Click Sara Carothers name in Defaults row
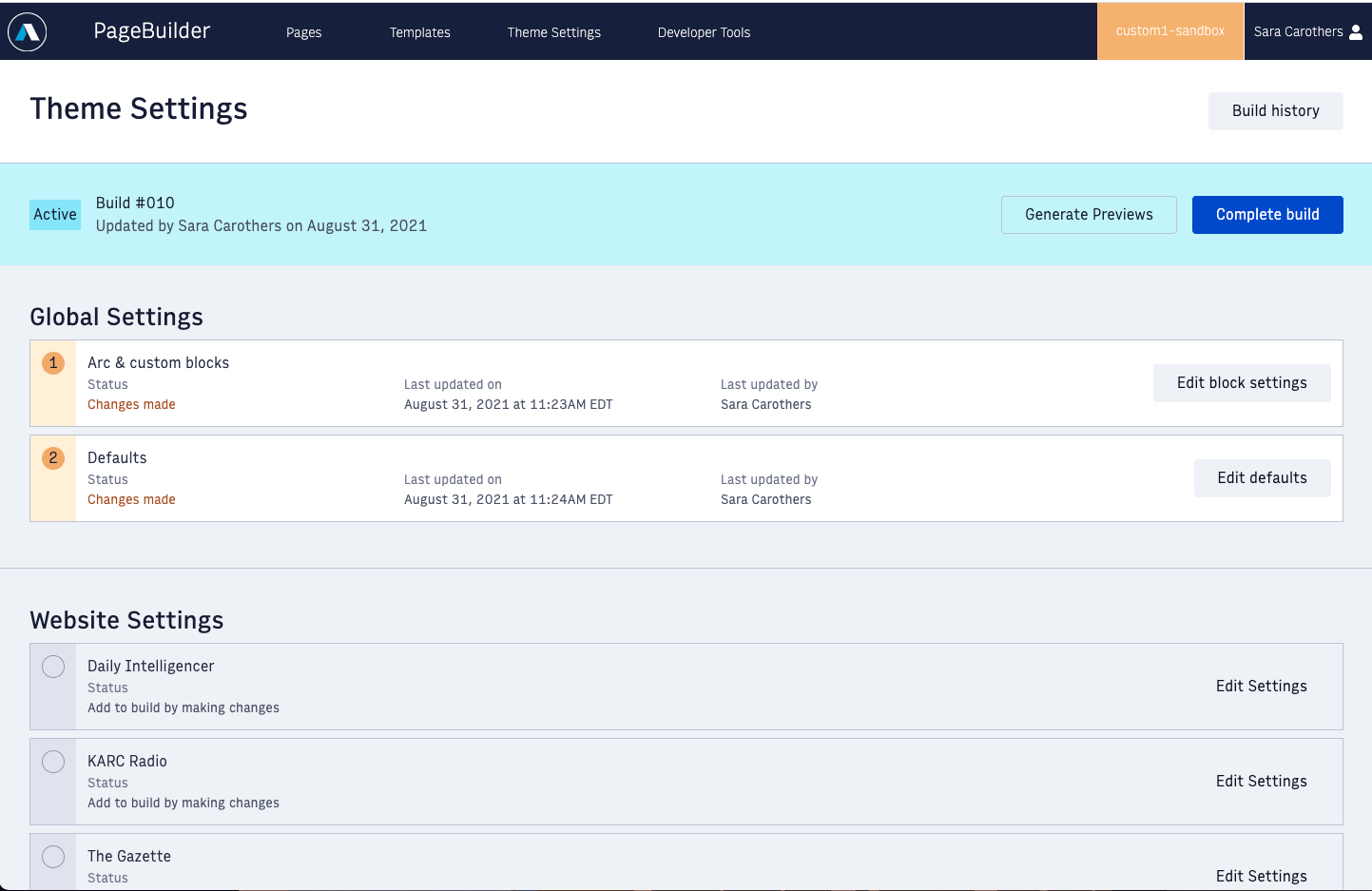 point(766,500)
